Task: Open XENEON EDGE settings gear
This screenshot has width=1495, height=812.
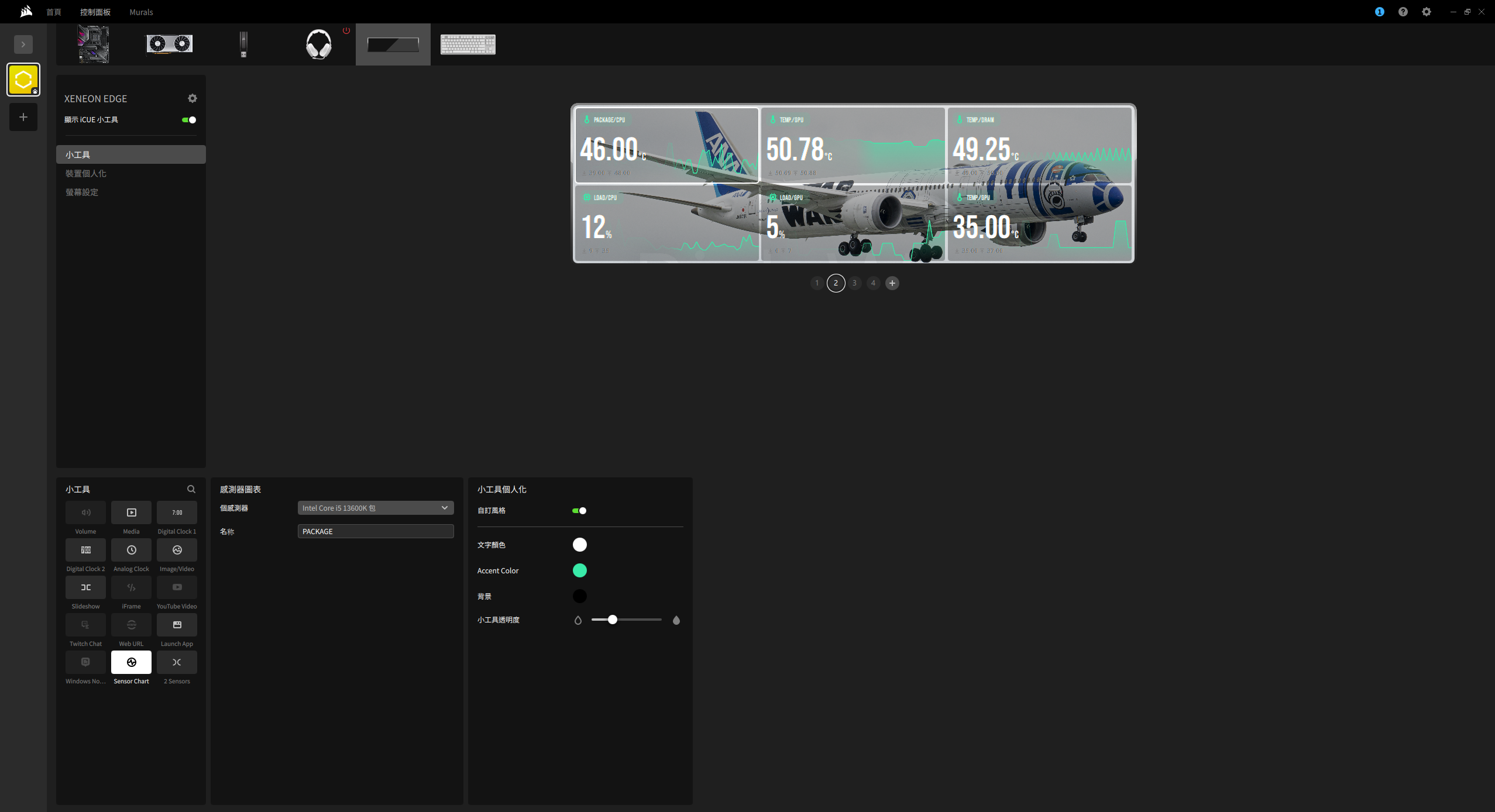Action: 193,98
